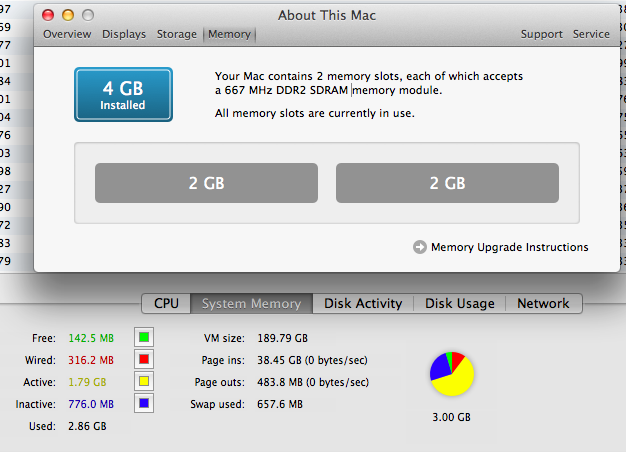The width and height of the screenshot is (626, 452).
Task: Click the blue Inactive memory color swatch
Action: point(144,403)
